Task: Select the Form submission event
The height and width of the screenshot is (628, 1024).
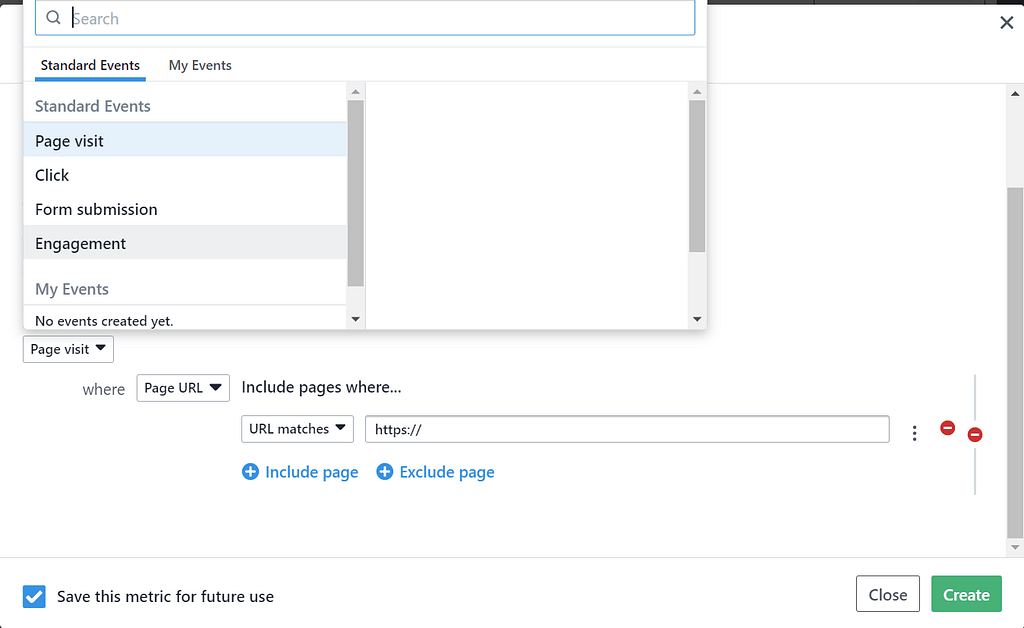Action: pos(185,209)
